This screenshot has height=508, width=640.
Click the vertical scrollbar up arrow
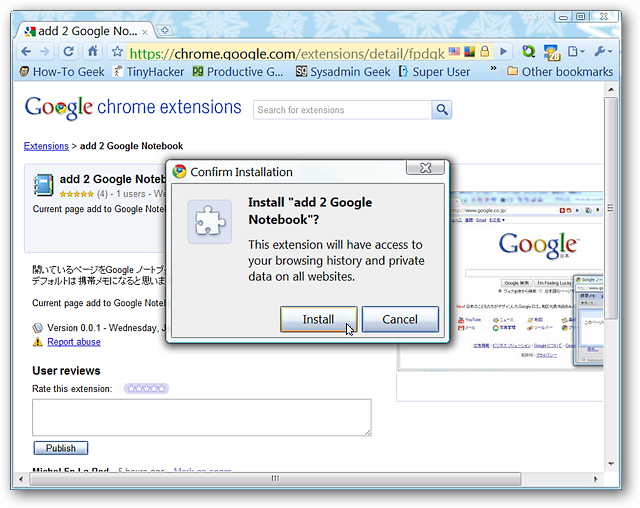pos(611,89)
